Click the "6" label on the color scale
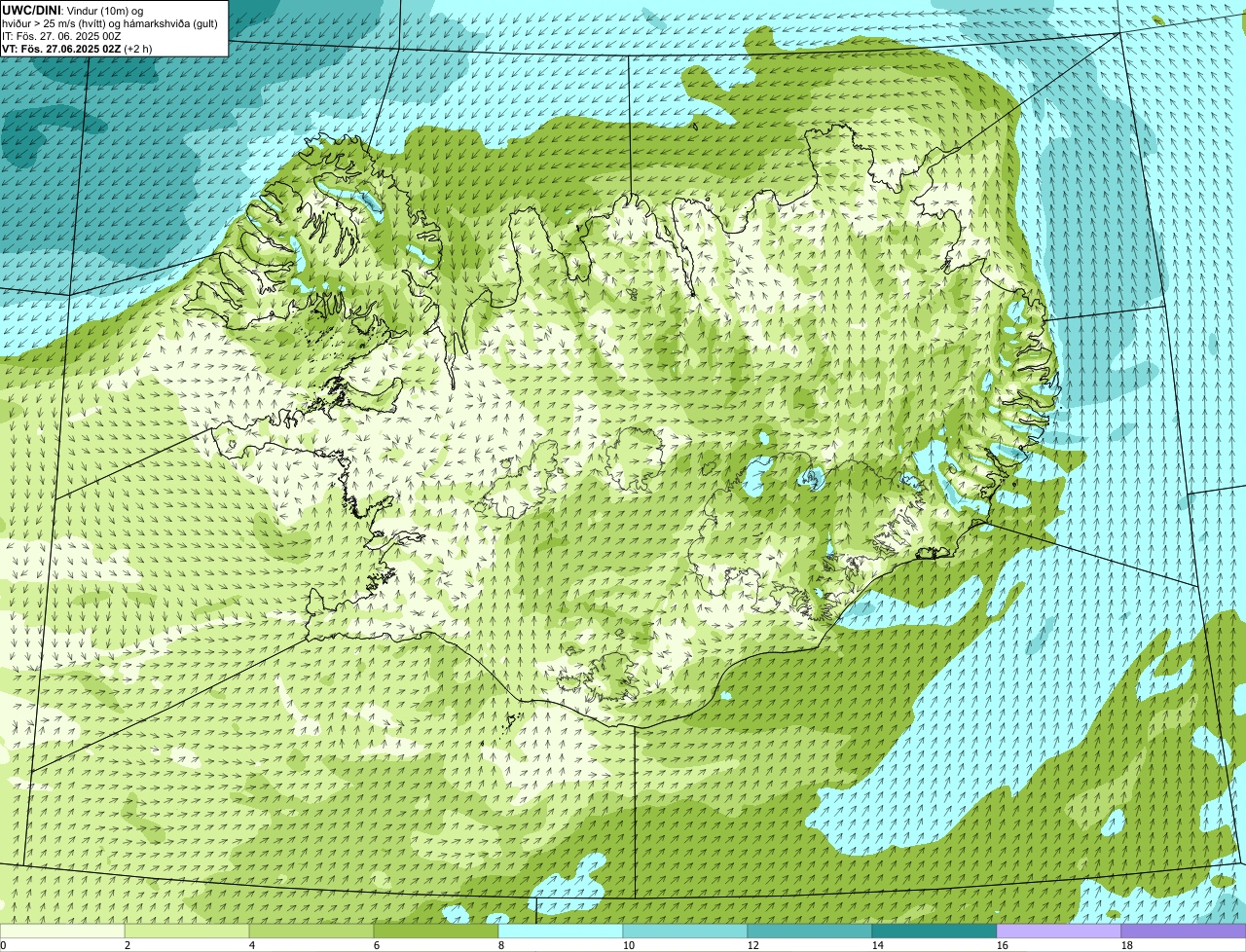 tap(377, 945)
